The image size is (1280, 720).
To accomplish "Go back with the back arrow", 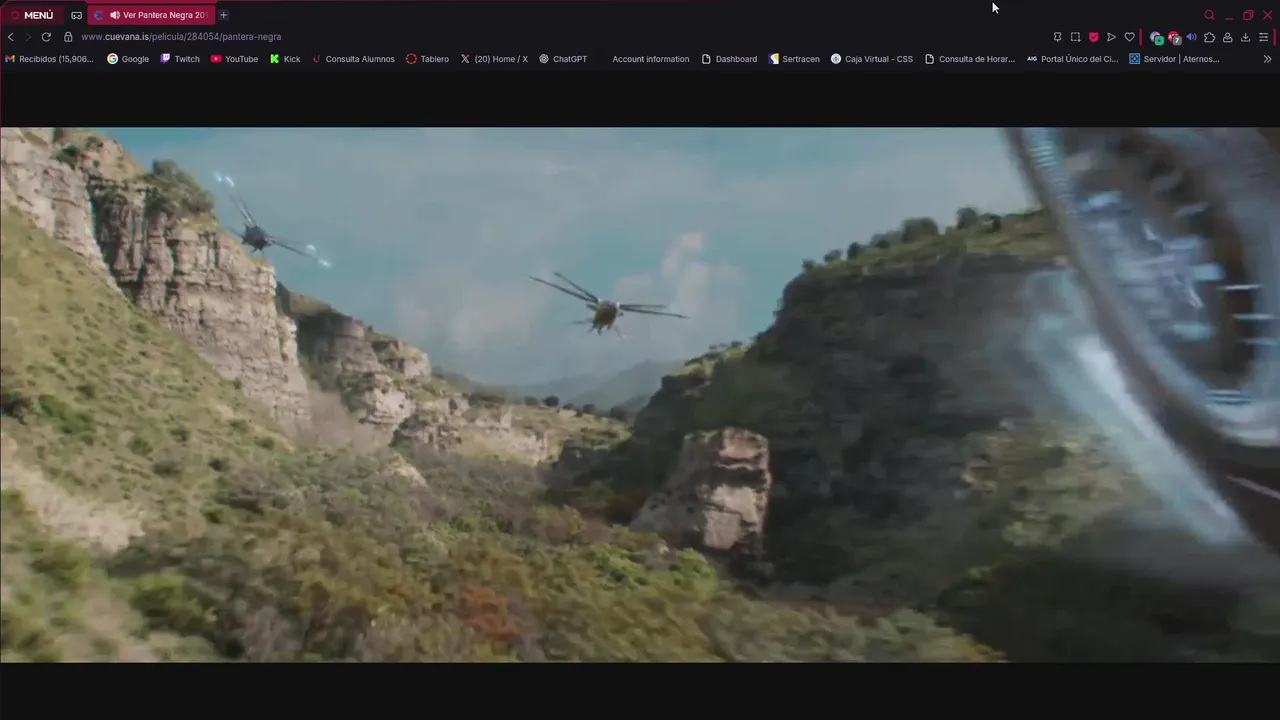I will click(11, 37).
